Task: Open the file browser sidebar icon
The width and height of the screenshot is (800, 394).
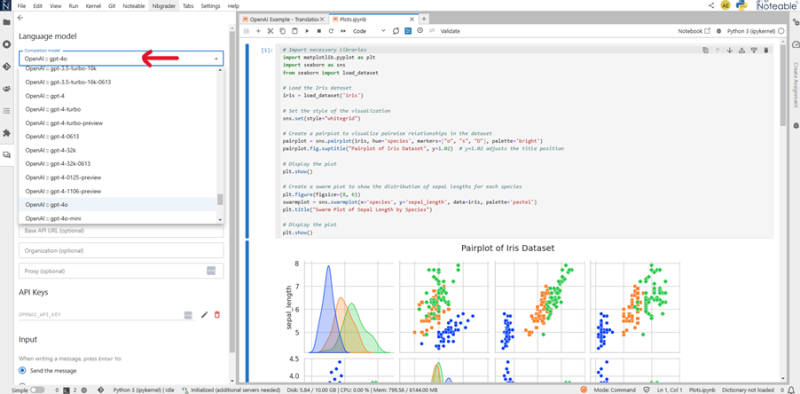Action: (7, 22)
